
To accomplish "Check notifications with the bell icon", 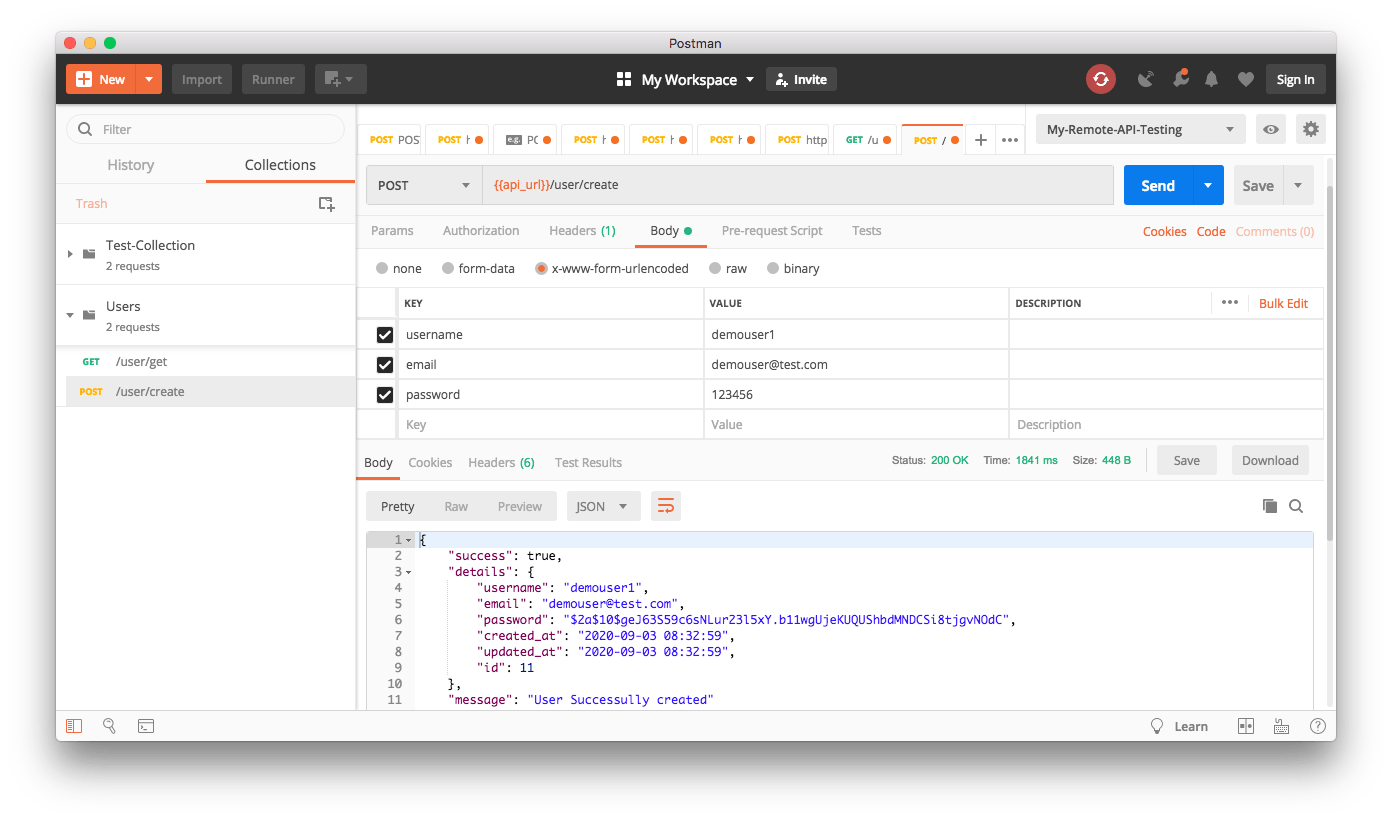I will [1211, 78].
